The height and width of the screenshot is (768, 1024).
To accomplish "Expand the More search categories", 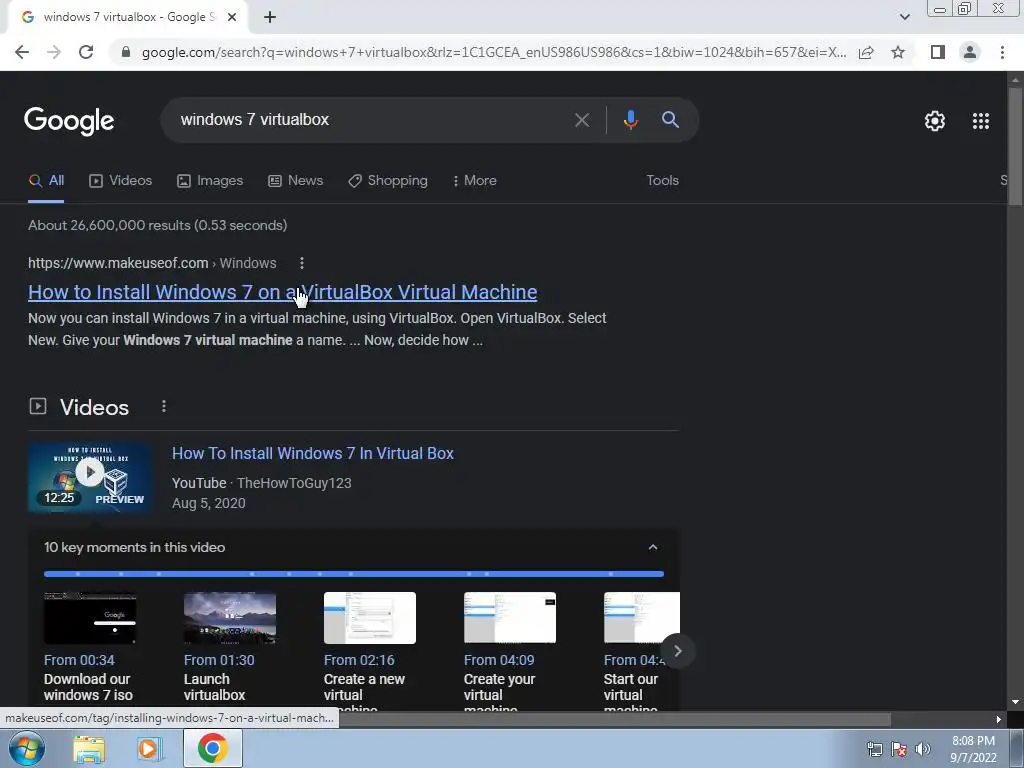I will coord(475,180).
